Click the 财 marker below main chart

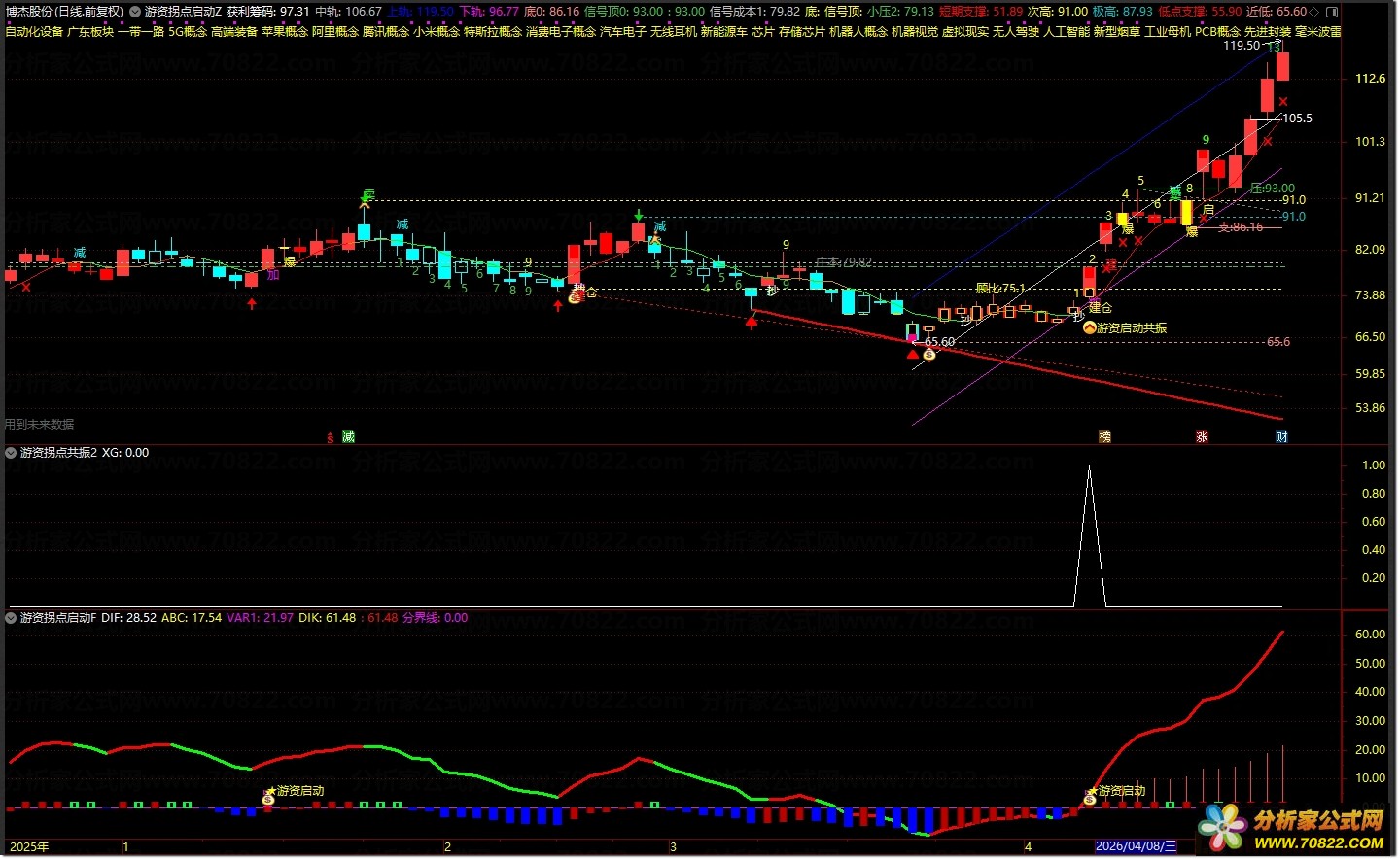(1281, 437)
